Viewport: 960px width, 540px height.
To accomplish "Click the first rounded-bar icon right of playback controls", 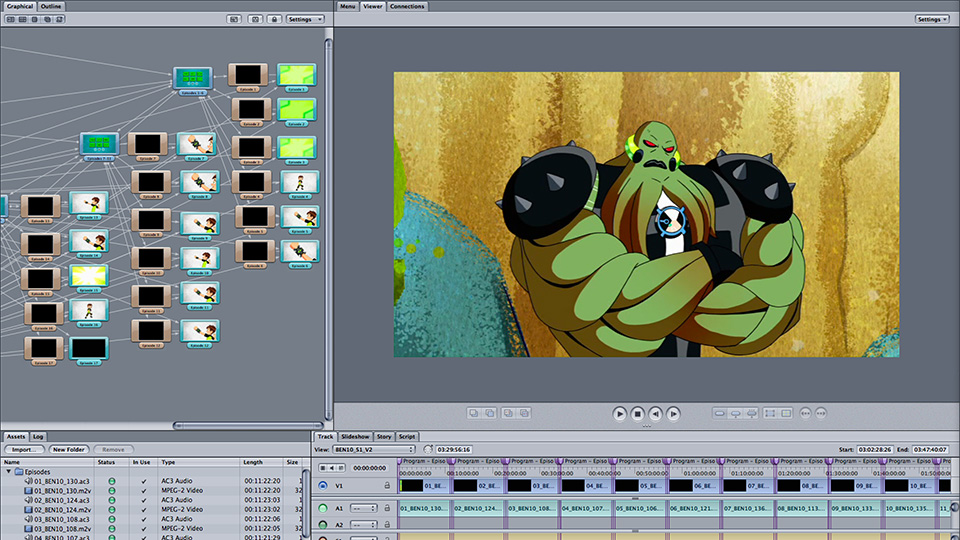I will click(719, 413).
